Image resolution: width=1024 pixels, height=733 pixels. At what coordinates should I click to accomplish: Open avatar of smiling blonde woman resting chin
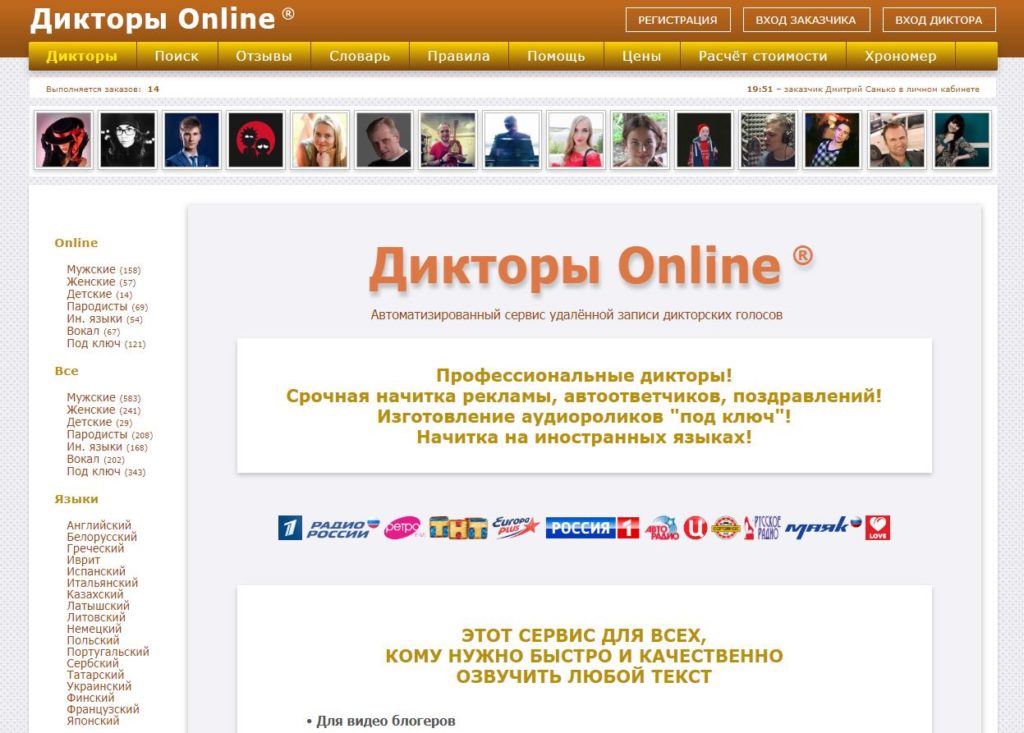tap(320, 140)
